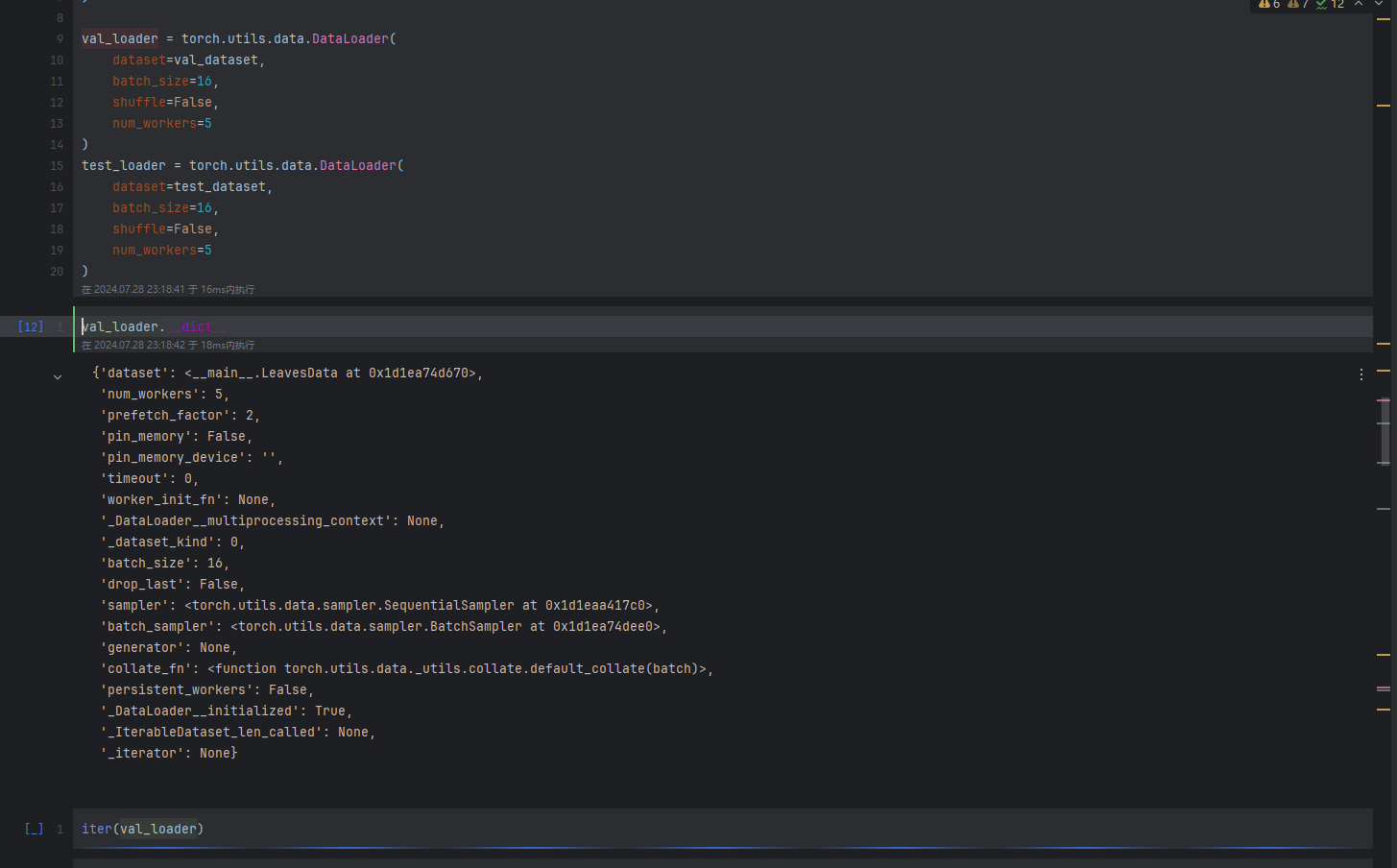Jump to next highlighted error with down arrow
The width and height of the screenshot is (1397, 868).
pos(1379,4)
